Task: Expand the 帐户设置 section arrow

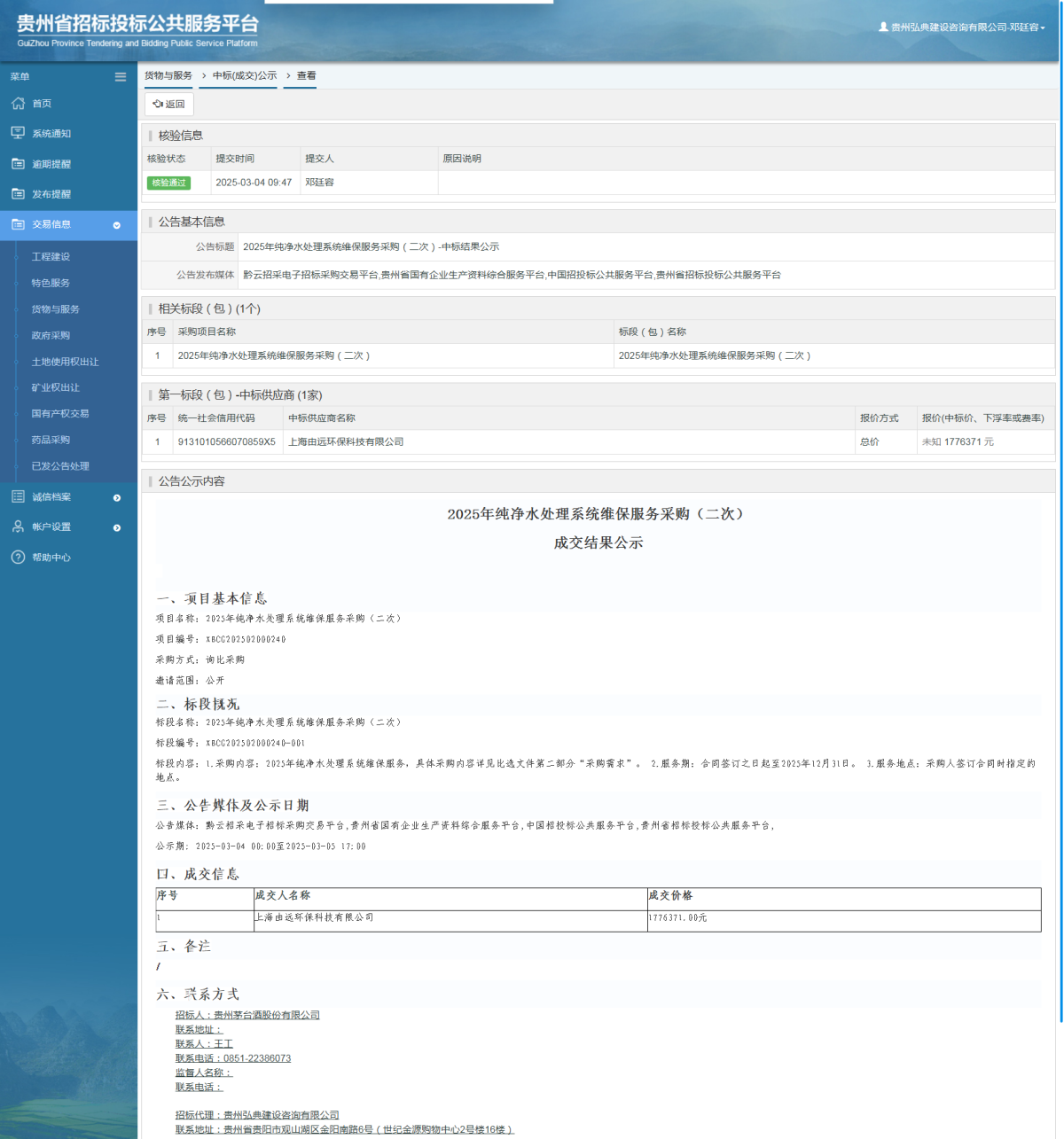Action: click(x=117, y=528)
